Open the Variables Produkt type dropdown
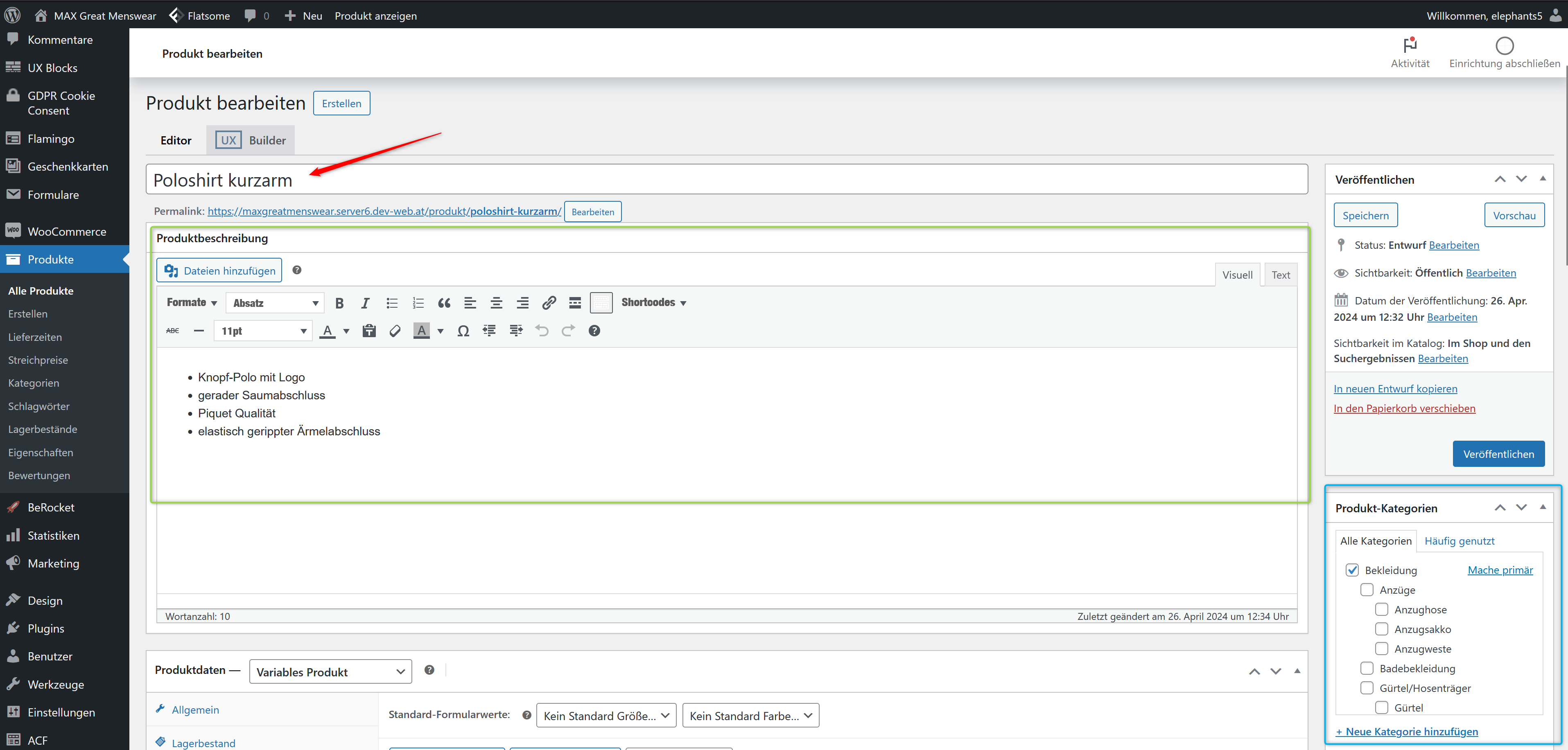Image resolution: width=1568 pixels, height=750 pixels. point(330,671)
